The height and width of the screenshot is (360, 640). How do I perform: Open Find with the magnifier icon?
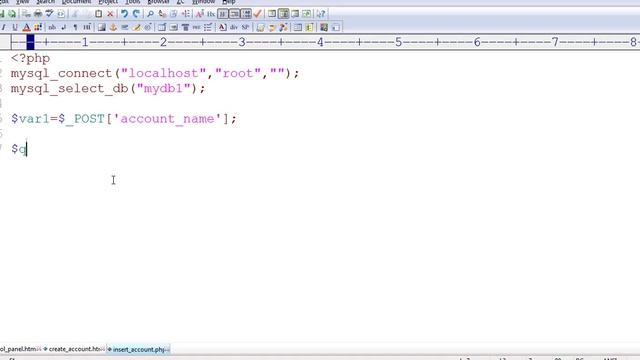(x=150, y=14)
